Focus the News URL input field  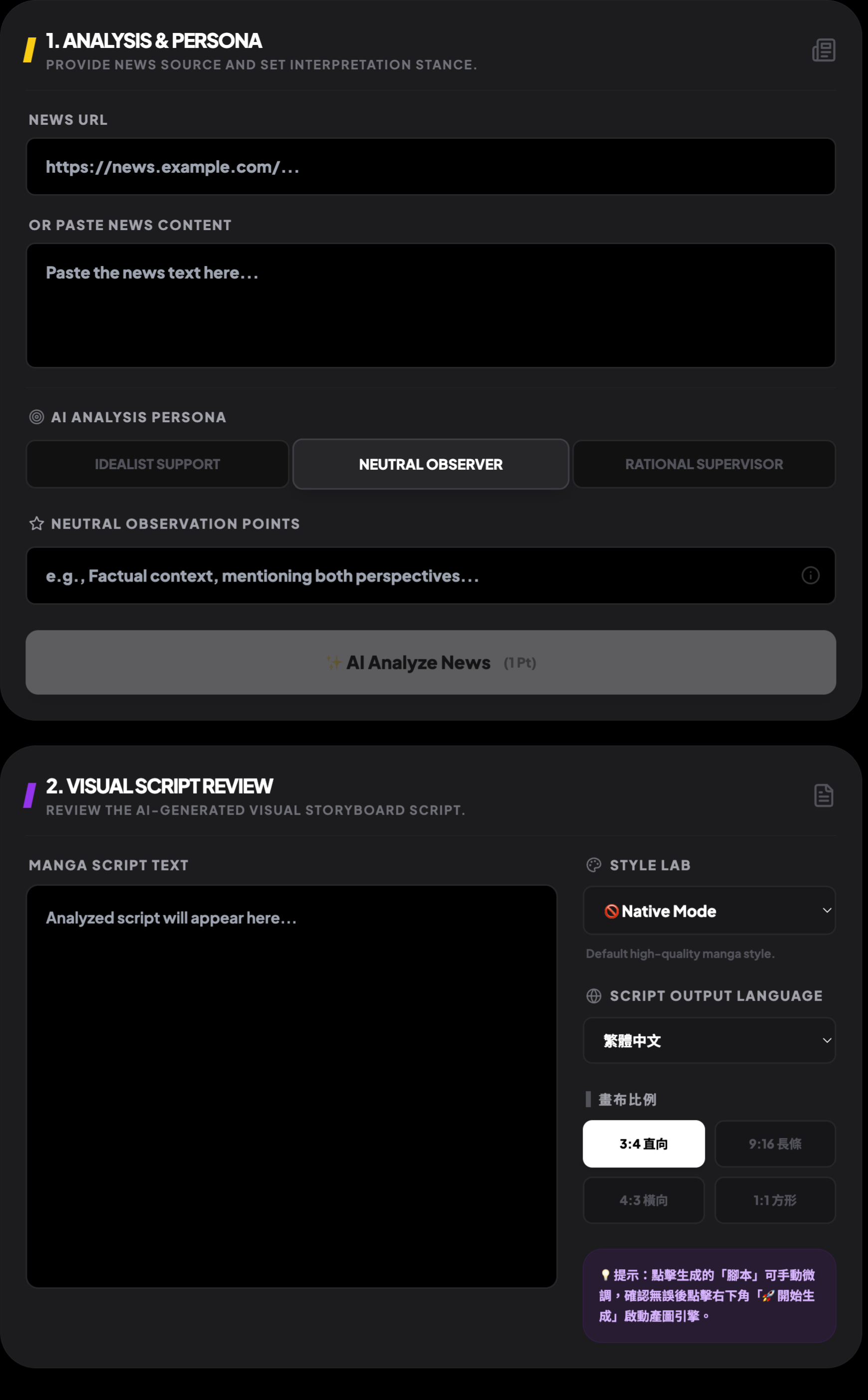(x=431, y=167)
